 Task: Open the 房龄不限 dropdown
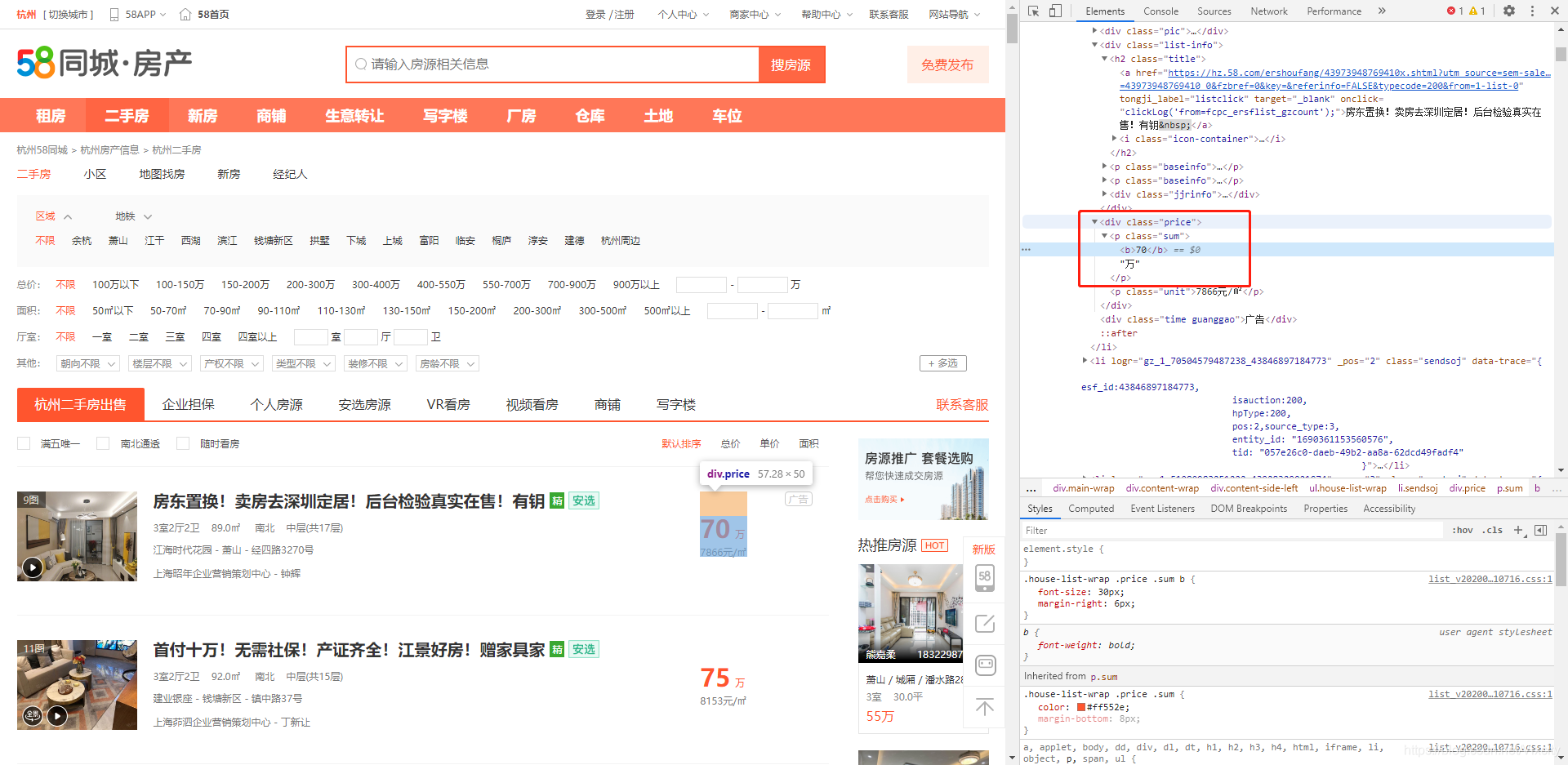448,363
